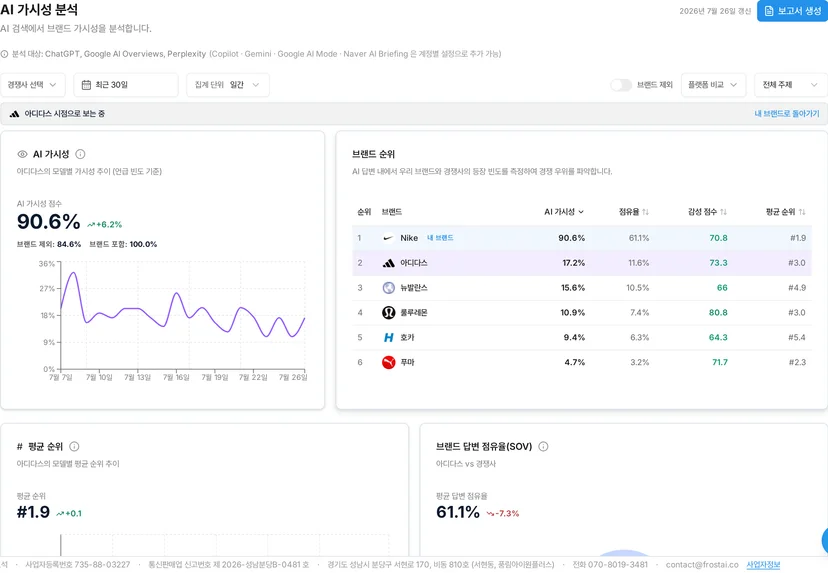Open the 플랫폼 비교 dropdown
Viewport: 828px width, 573px height.
(713, 85)
